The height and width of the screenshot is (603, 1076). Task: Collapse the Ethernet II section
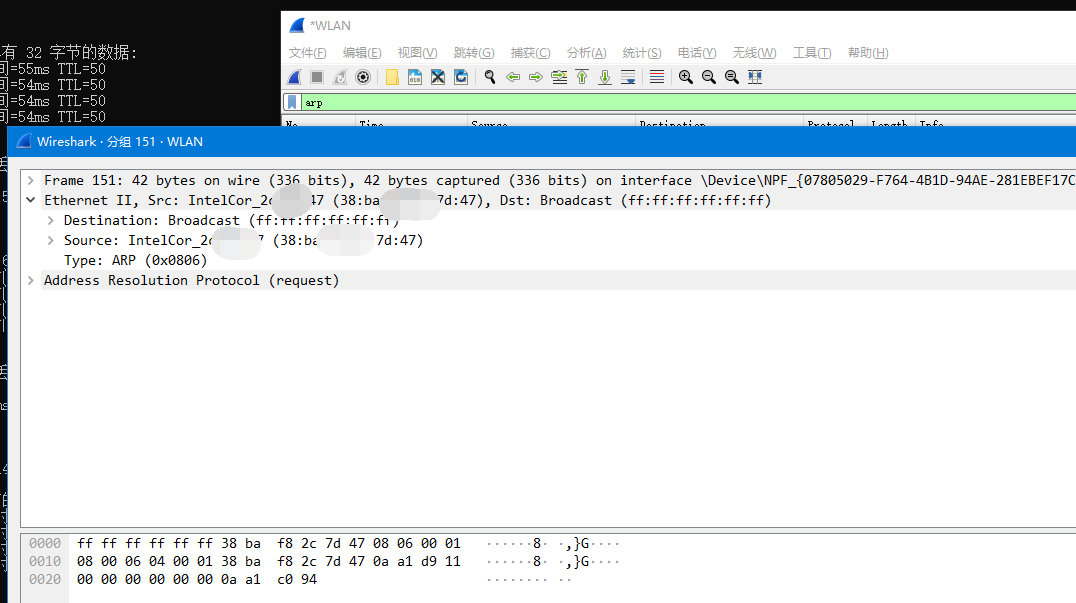click(x=31, y=200)
